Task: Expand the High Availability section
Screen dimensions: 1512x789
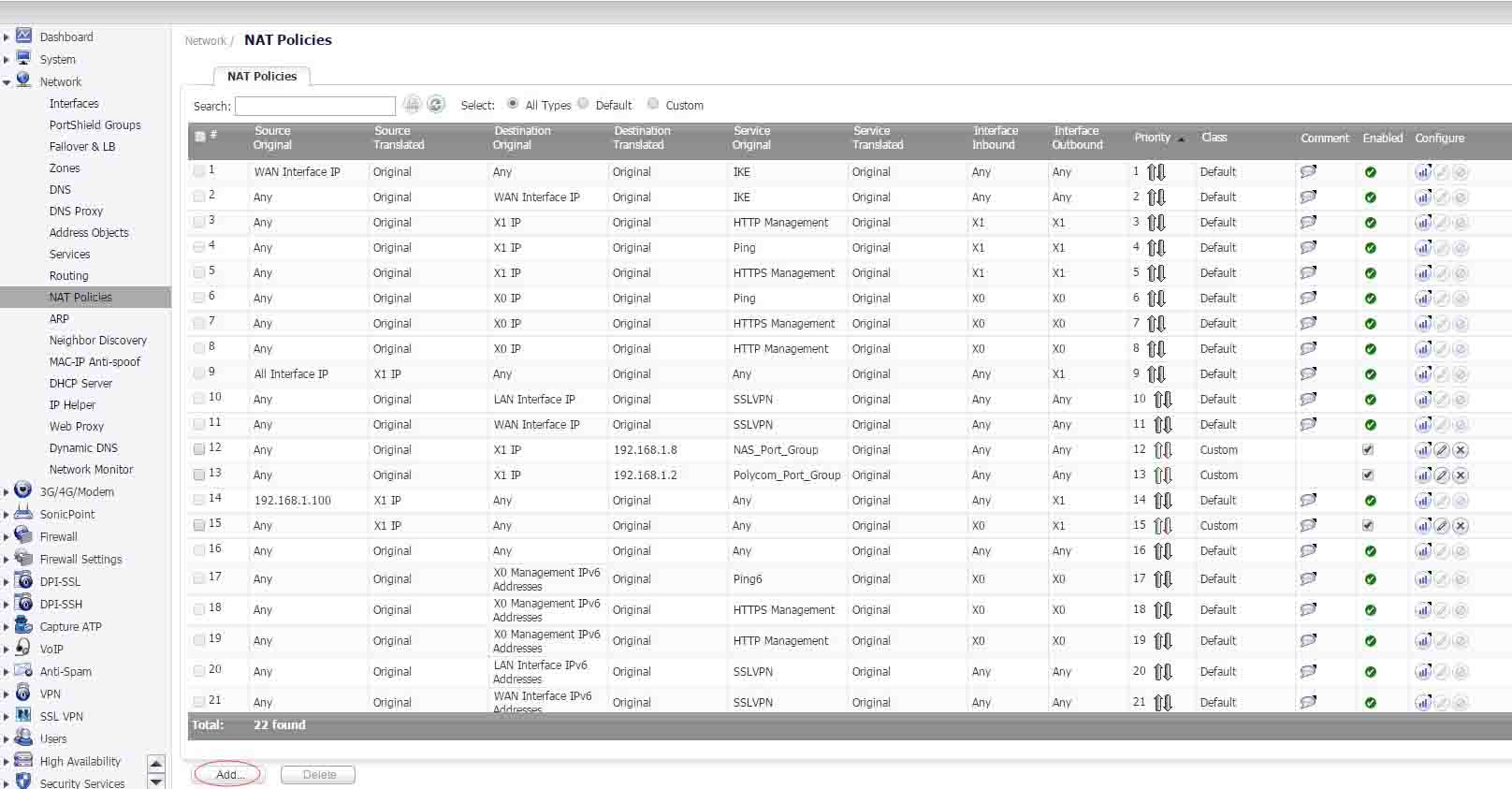Action: 7,762
